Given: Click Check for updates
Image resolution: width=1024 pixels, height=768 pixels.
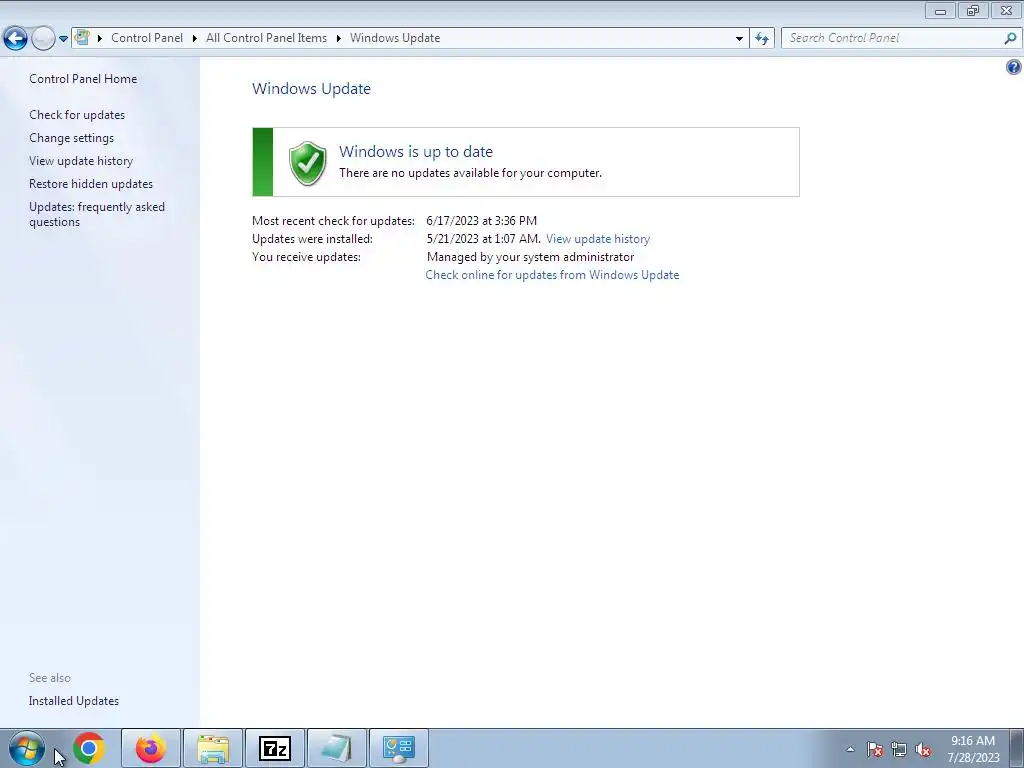Looking at the screenshot, I should pyautogui.click(x=77, y=115).
